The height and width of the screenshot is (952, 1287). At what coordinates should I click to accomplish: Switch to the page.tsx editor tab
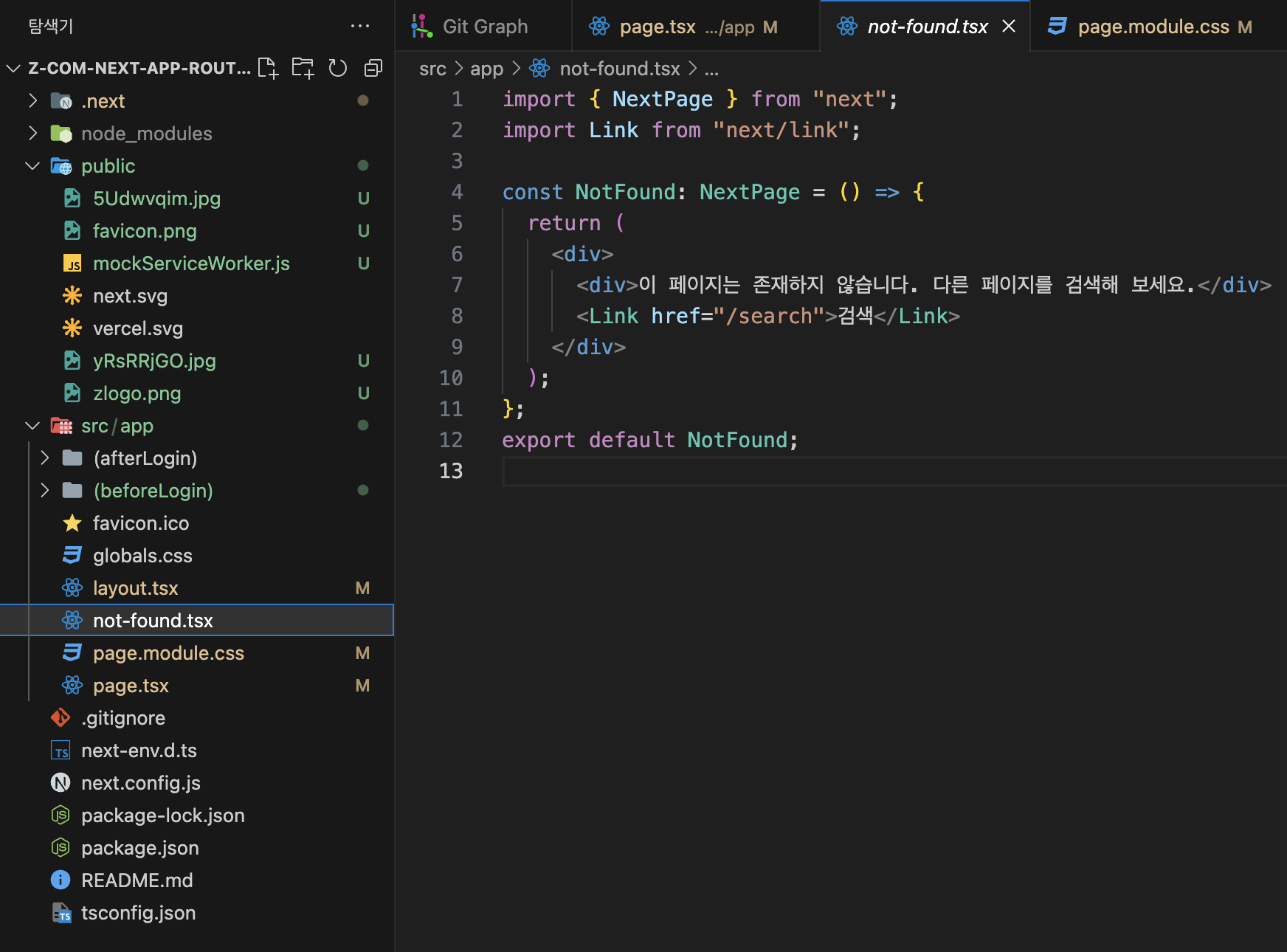coord(657,27)
